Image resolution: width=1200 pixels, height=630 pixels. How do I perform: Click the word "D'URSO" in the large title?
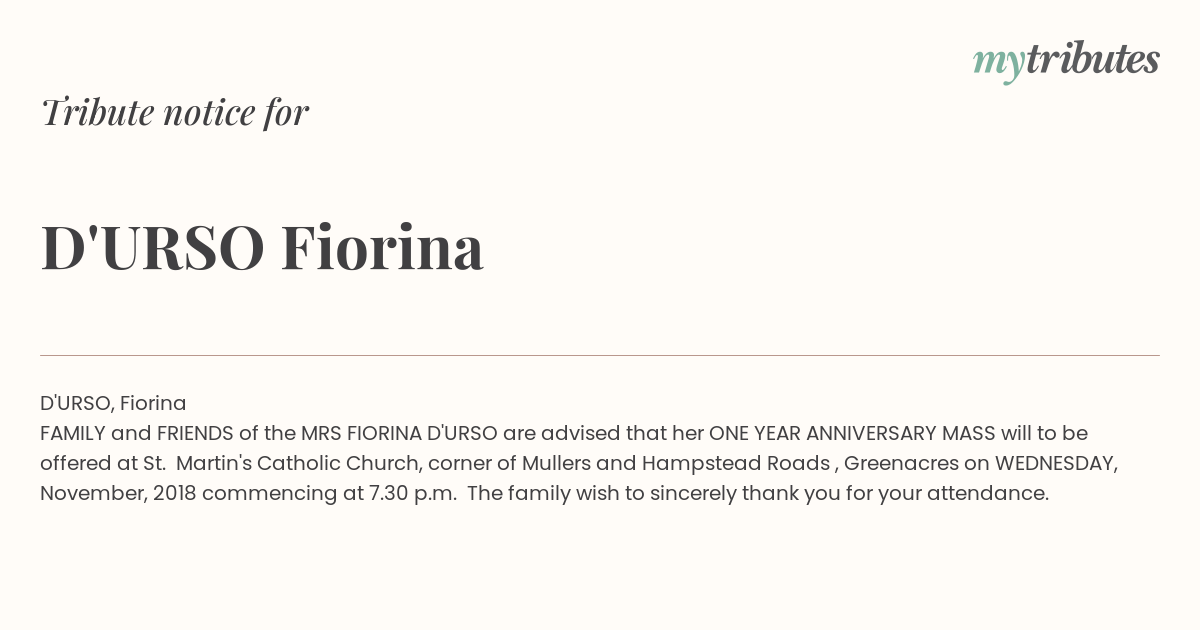point(153,247)
